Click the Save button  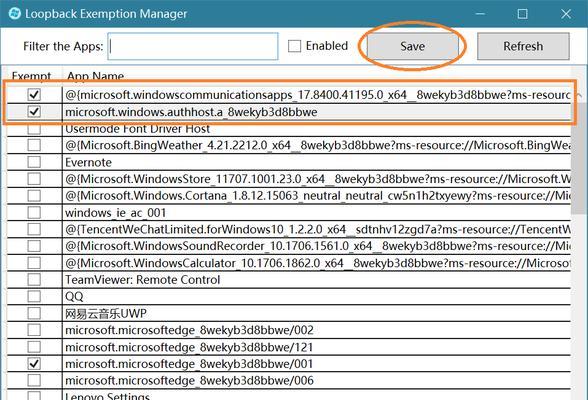pos(412,46)
